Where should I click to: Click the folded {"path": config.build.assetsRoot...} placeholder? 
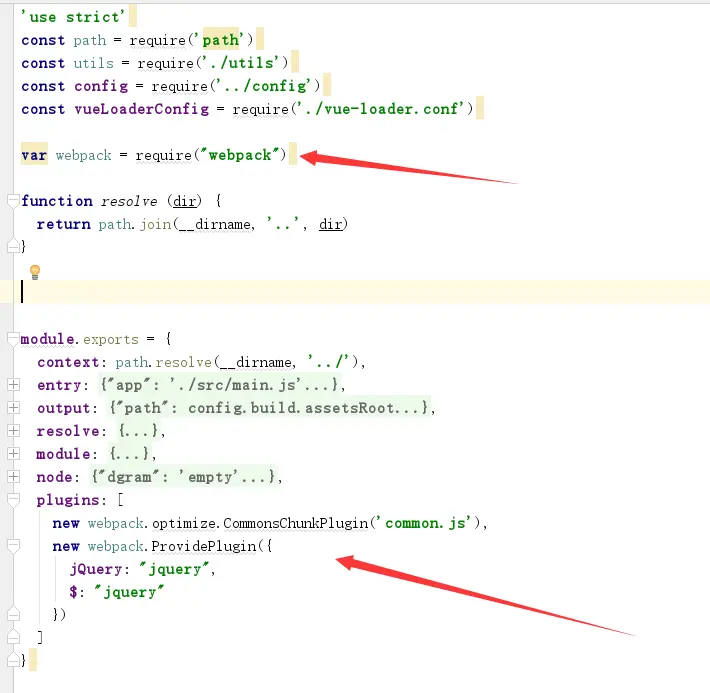pyautogui.click(x=269, y=408)
